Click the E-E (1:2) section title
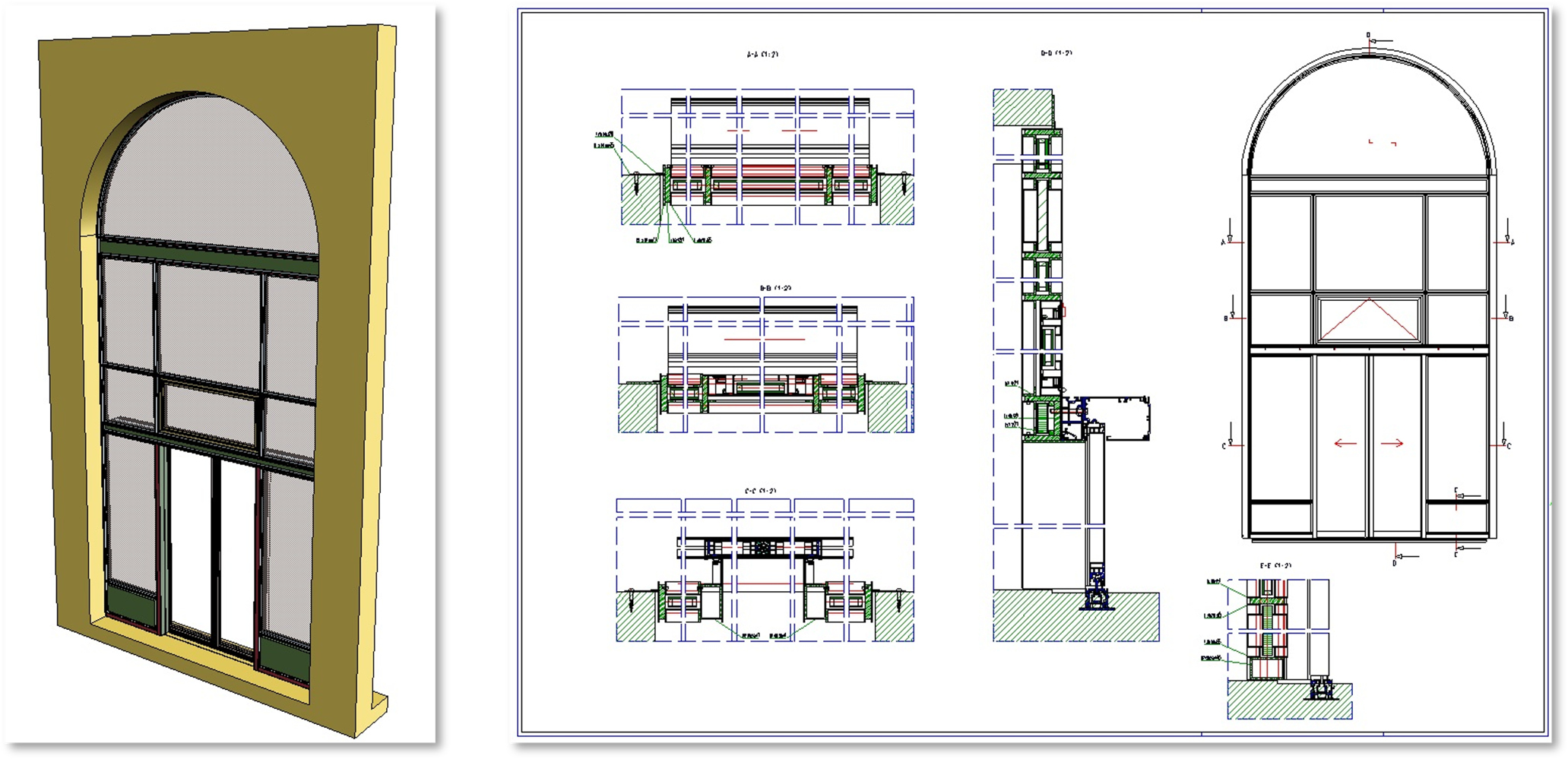 click(1275, 566)
